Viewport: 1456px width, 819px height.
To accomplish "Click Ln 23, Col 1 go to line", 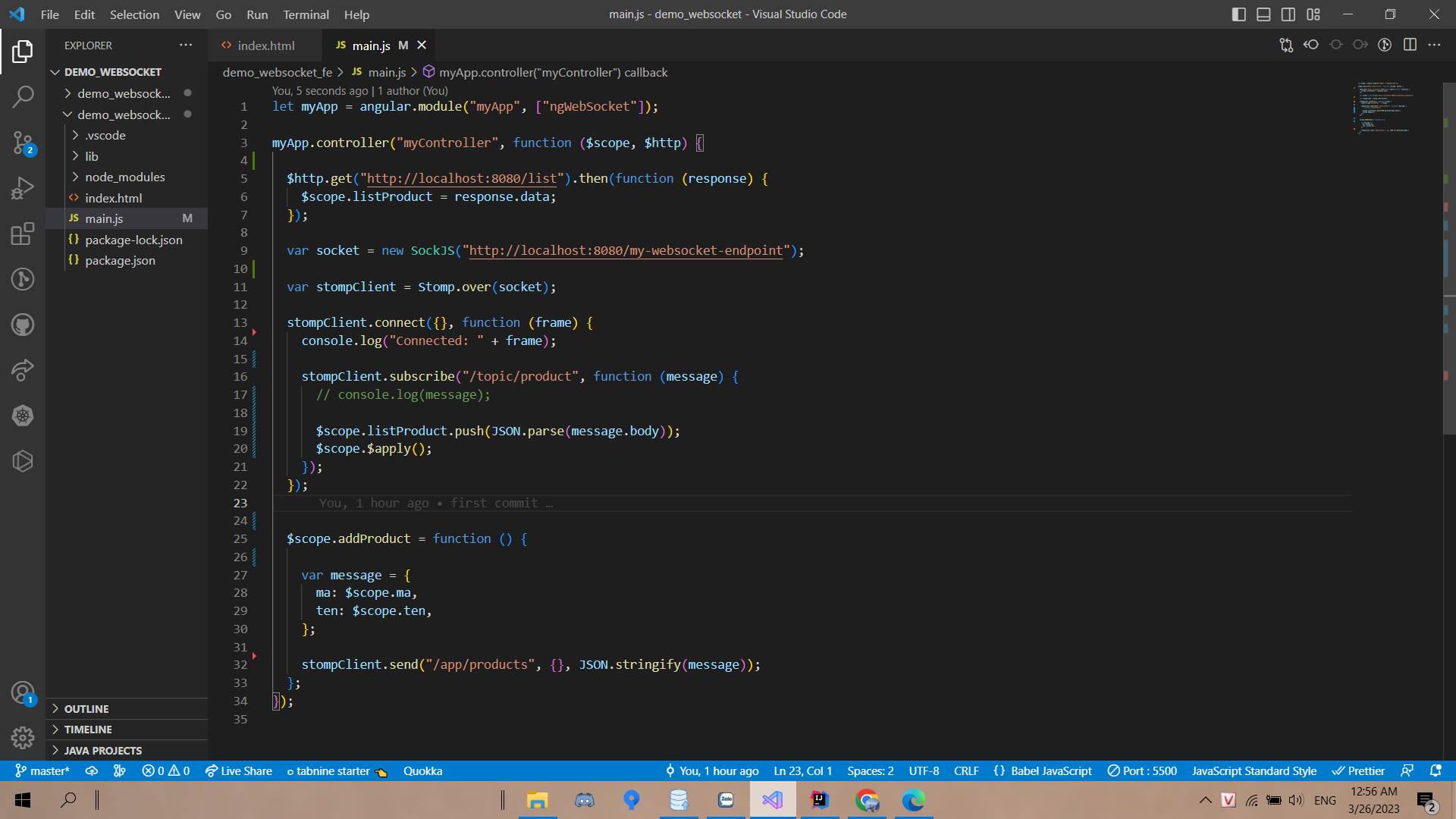I will point(803,770).
